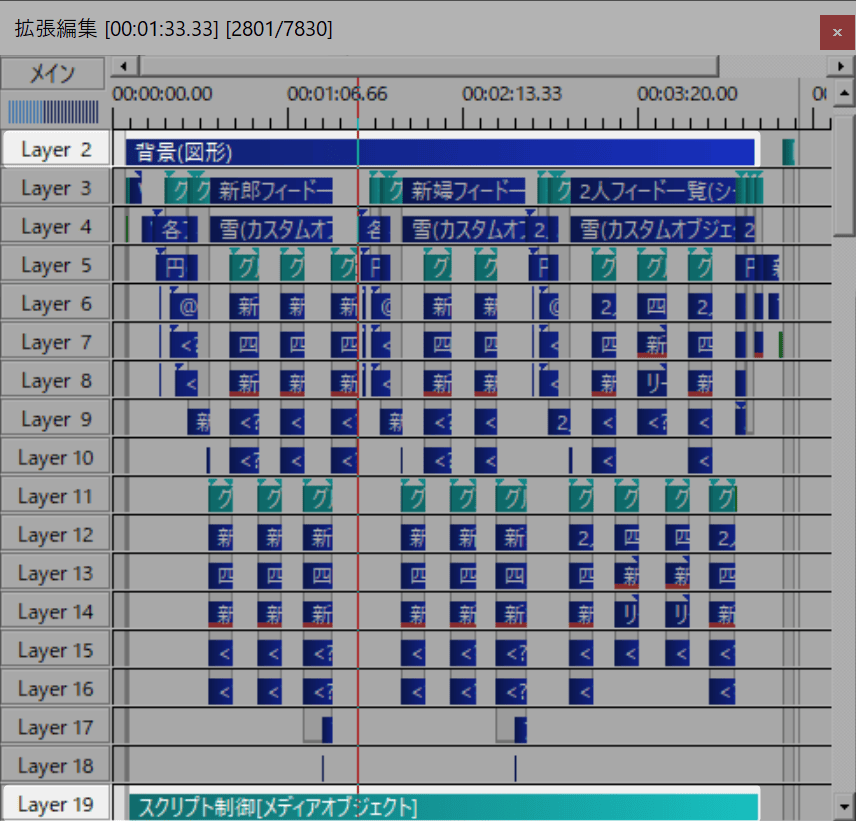
Task: Close the 拡張編集 window
Action: pos(835,32)
